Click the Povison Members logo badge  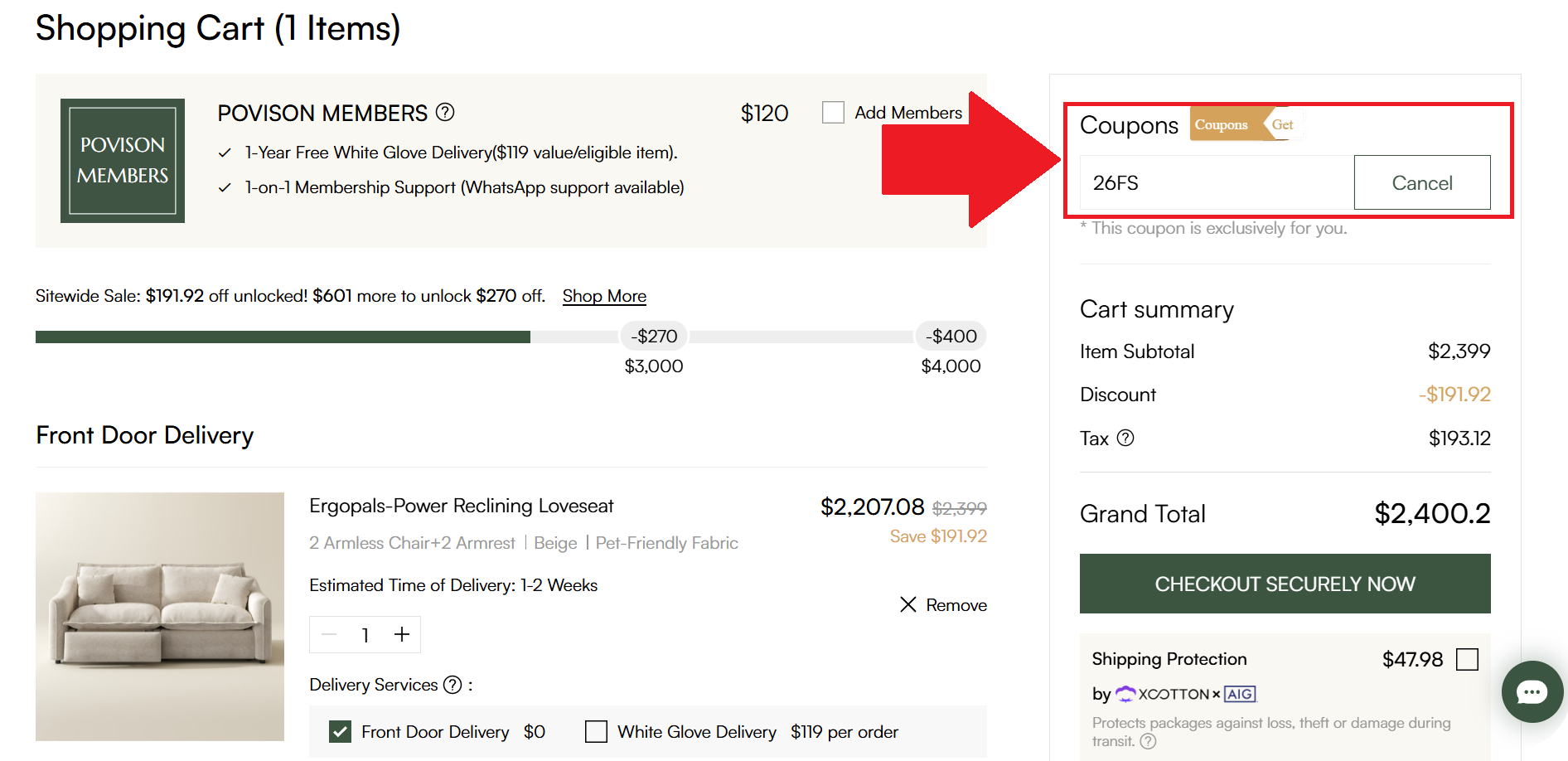pos(123,161)
